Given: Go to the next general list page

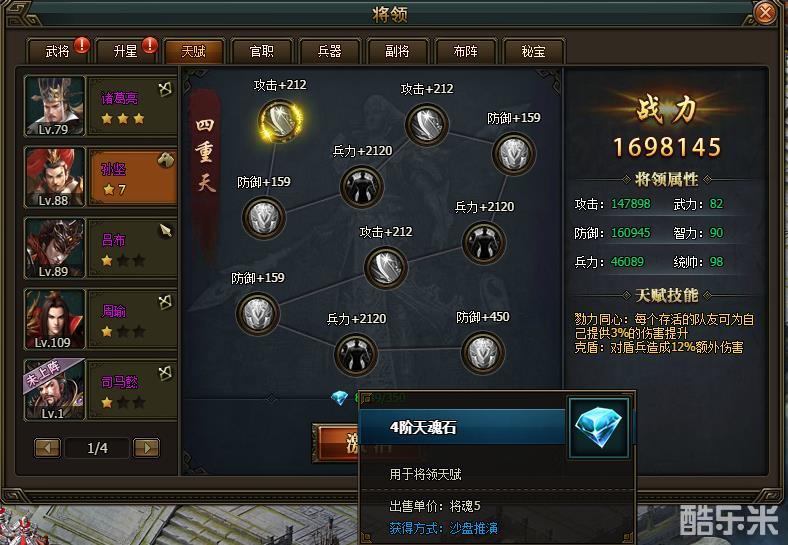Looking at the screenshot, I should (146, 447).
